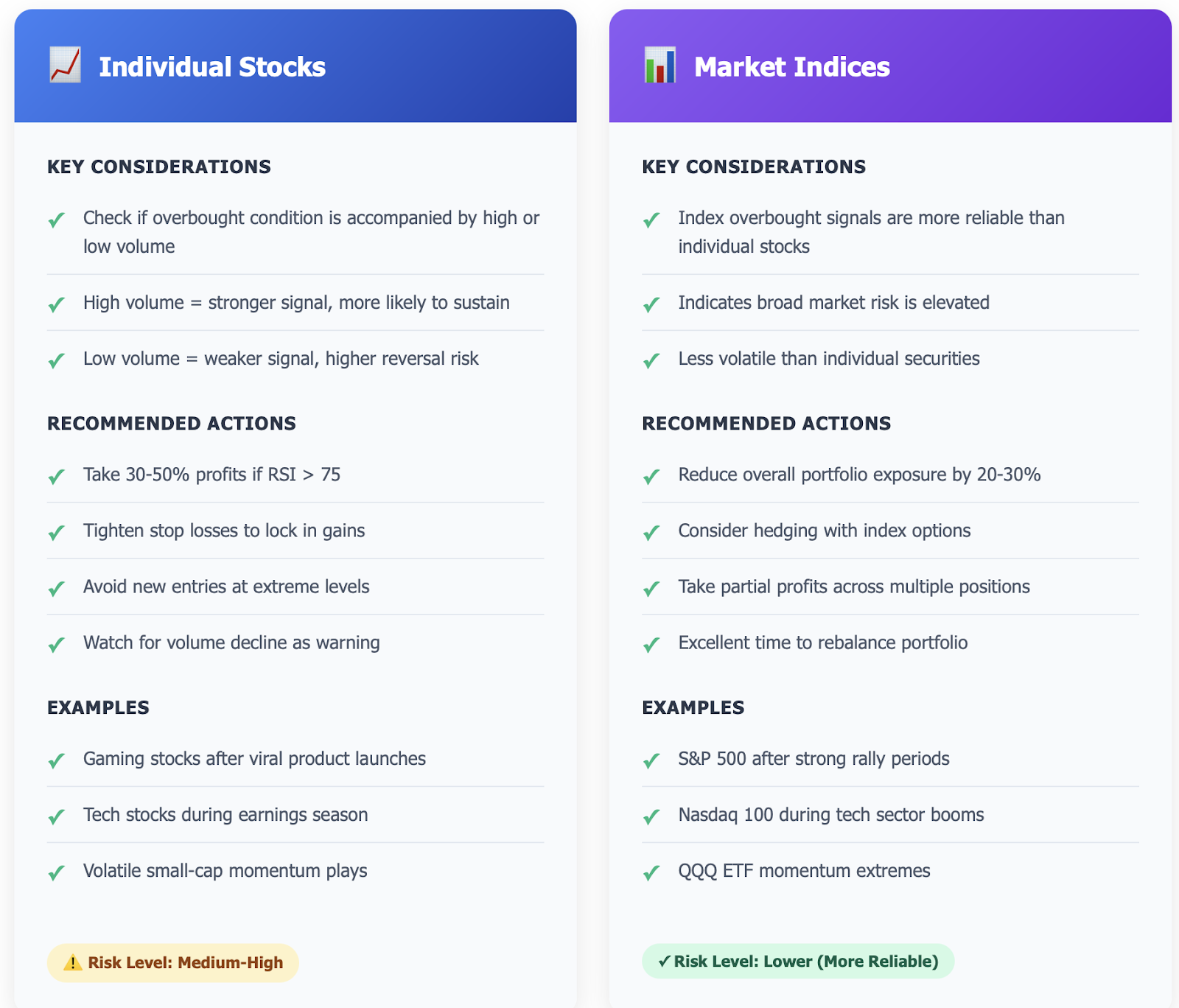Click the Risk Level: Lower (More Reliable) badge
This screenshot has height=1008, width=1179.
pos(798,961)
